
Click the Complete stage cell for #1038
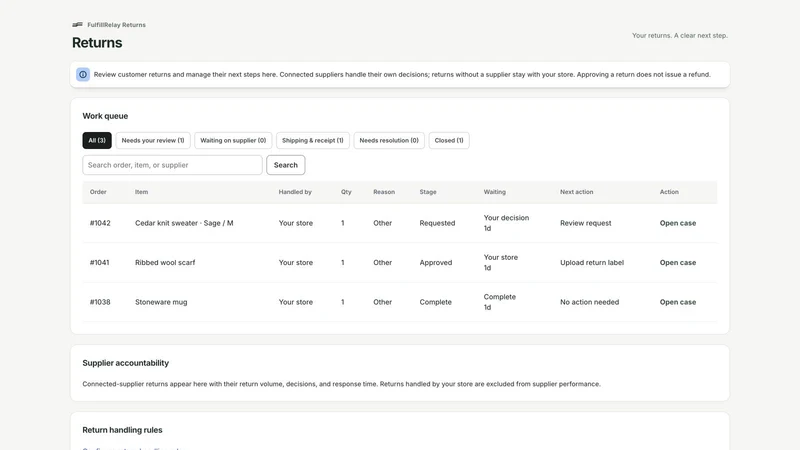[x=436, y=302]
